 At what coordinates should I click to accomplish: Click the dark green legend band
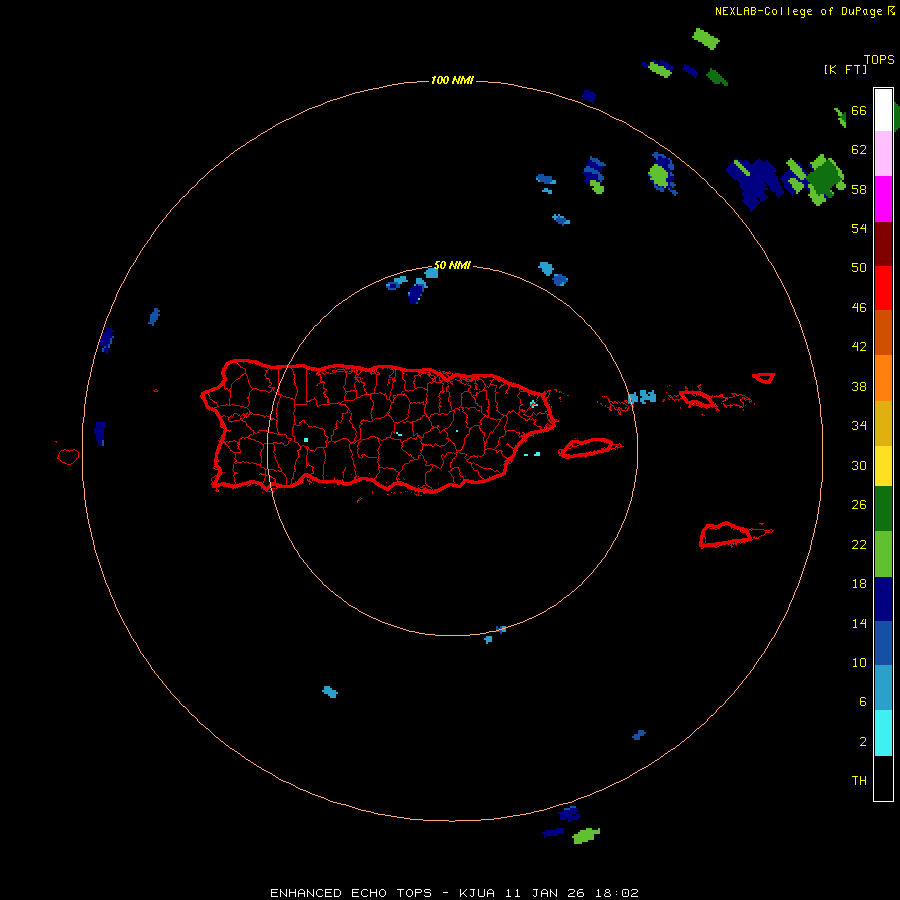(x=883, y=509)
